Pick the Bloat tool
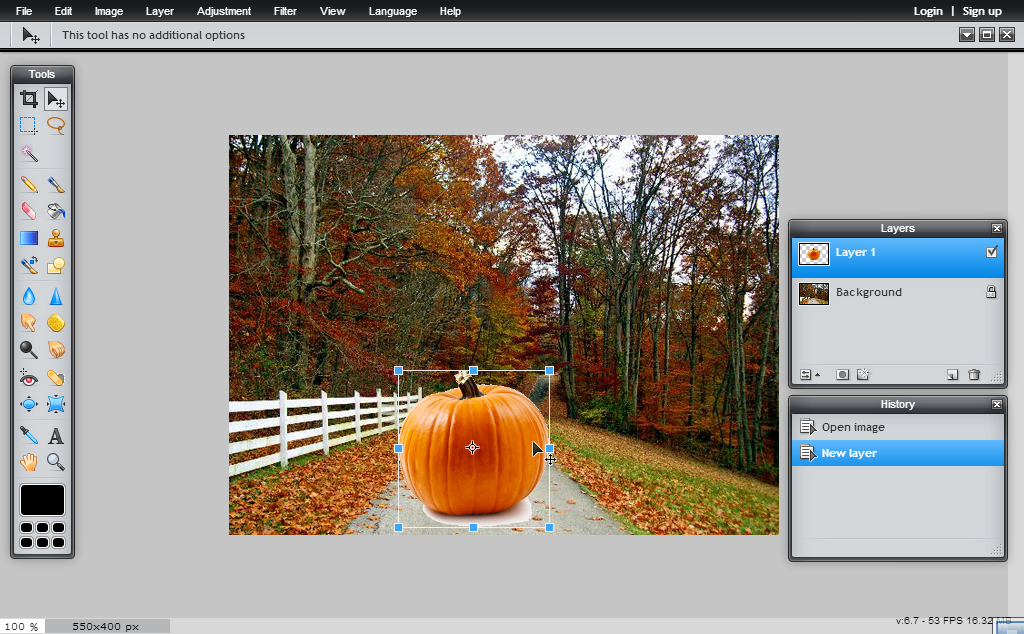This screenshot has width=1024, height=634. [x=29, y=404]
